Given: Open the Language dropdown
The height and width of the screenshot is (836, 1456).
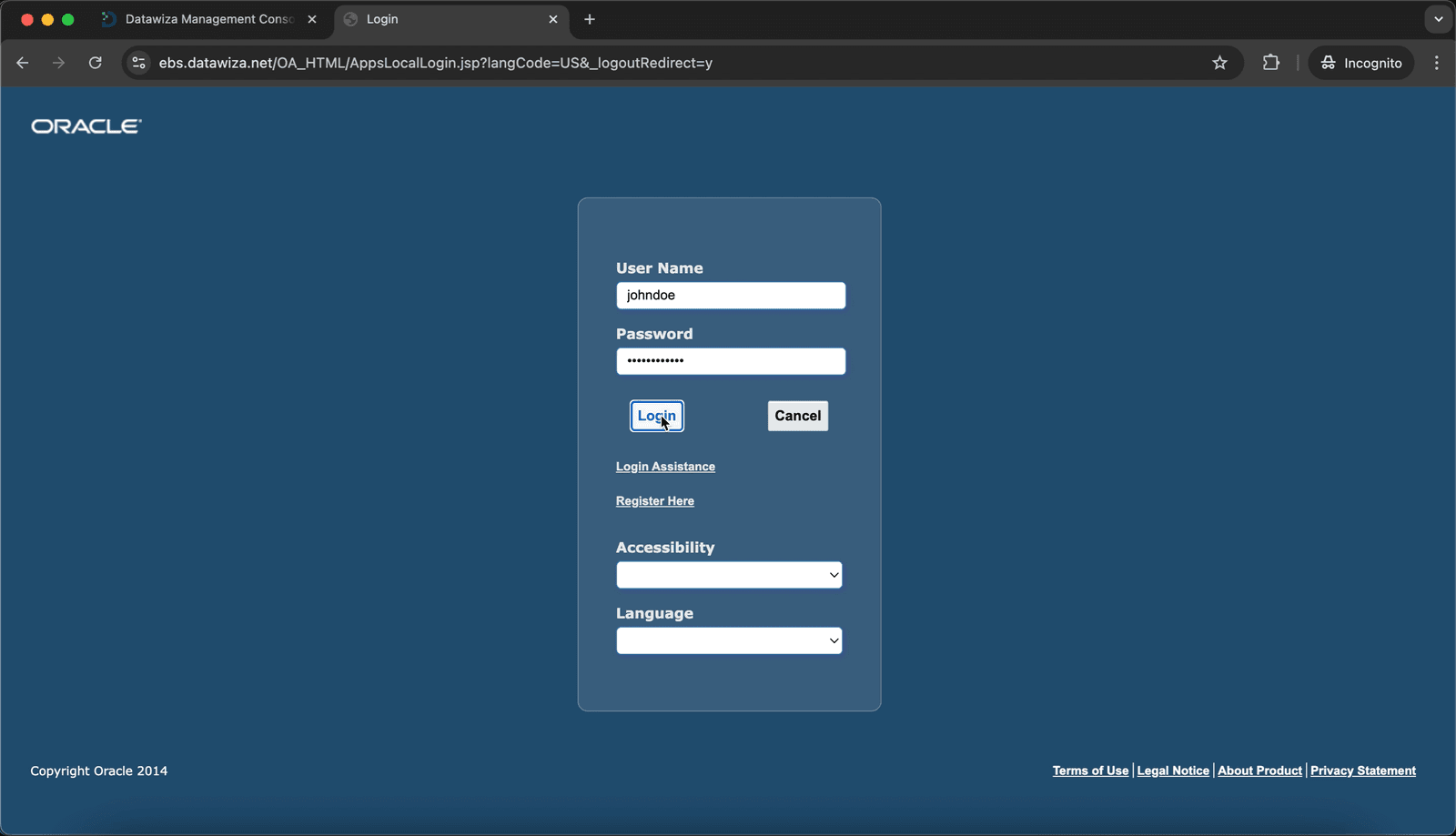Looking at the screenshot, I should 729,640.
